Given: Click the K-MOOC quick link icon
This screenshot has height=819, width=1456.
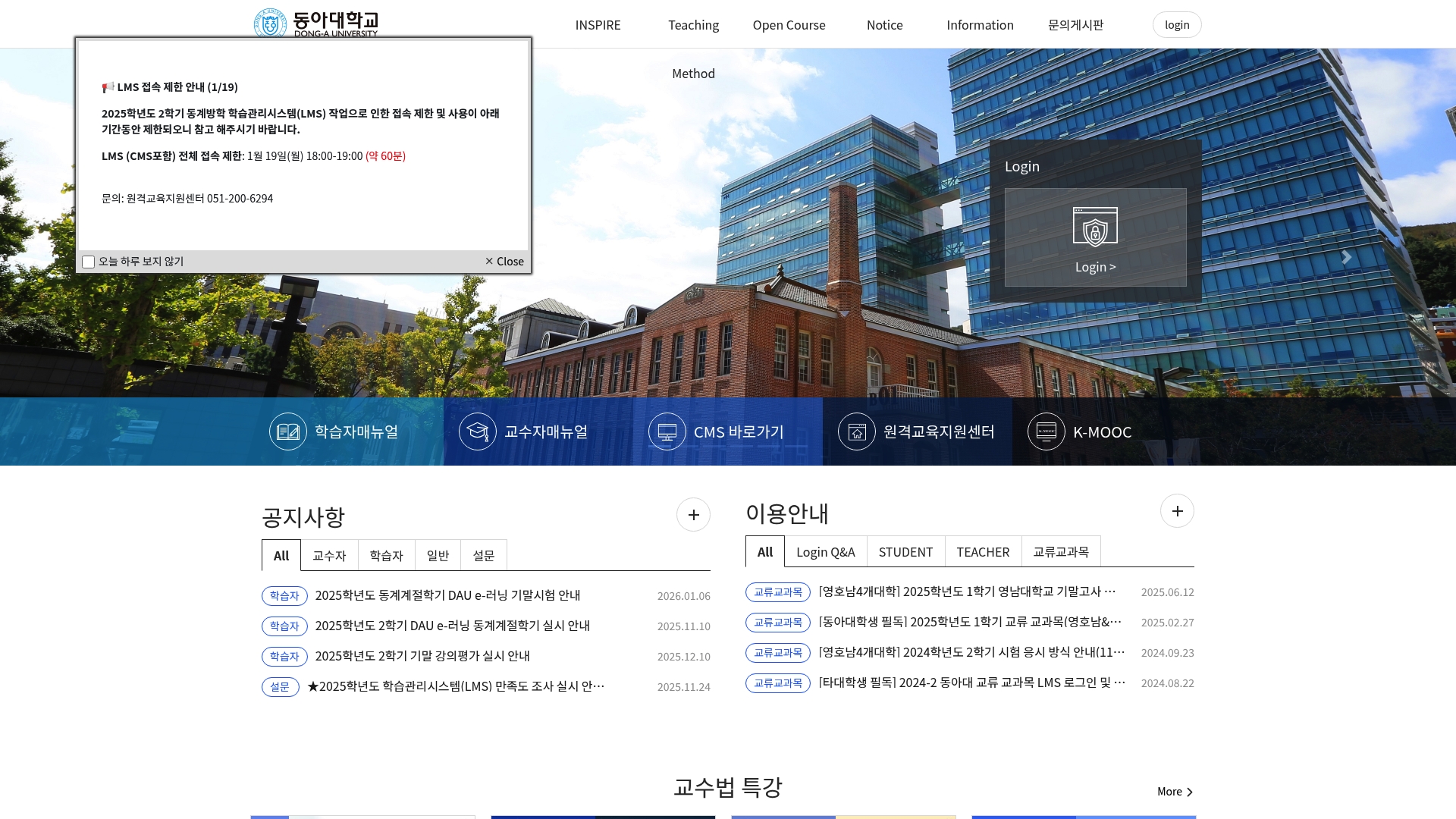Looking at the screenshot, I should point(1046,431).
